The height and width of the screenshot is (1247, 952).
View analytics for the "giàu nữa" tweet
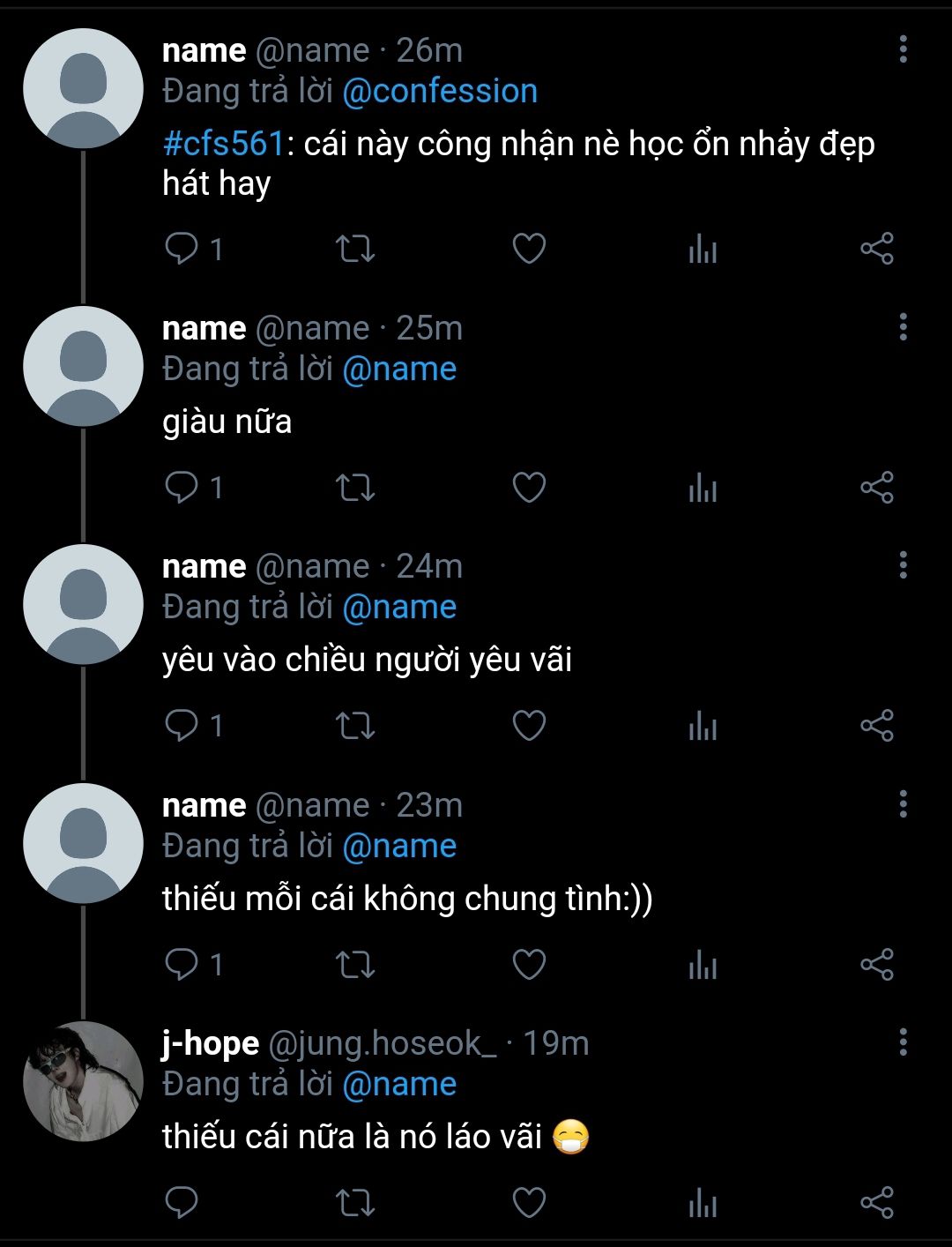(703, 488)
